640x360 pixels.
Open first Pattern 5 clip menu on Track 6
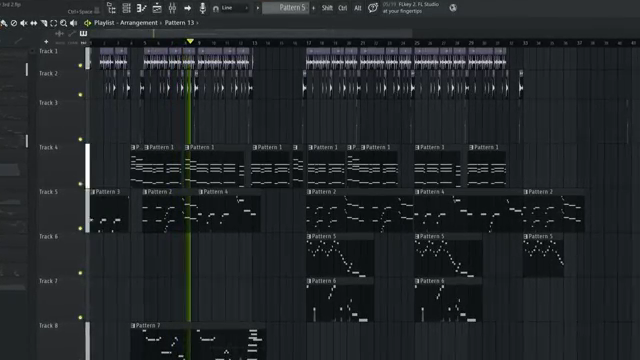point(309,236)
